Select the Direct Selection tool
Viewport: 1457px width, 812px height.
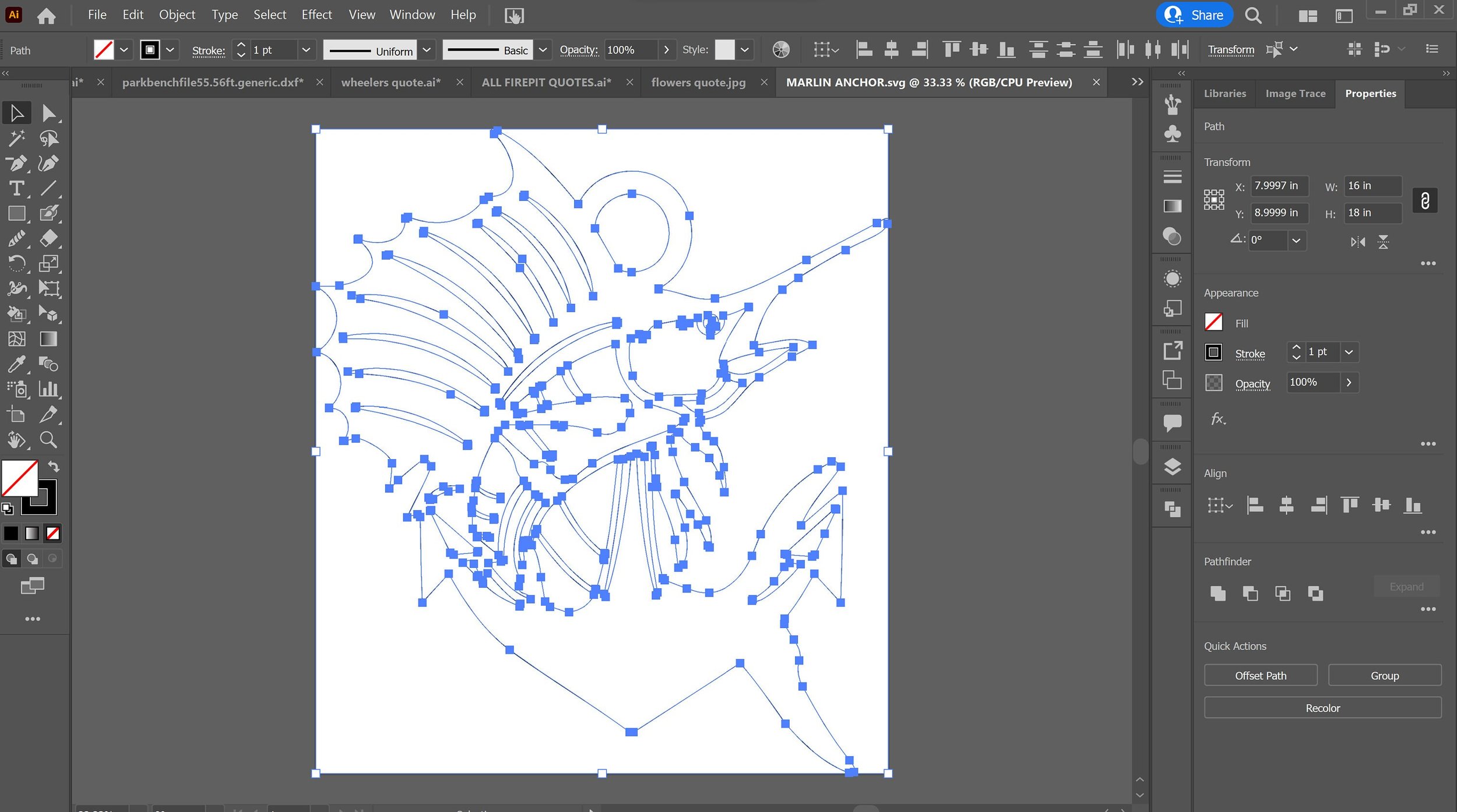49,113
